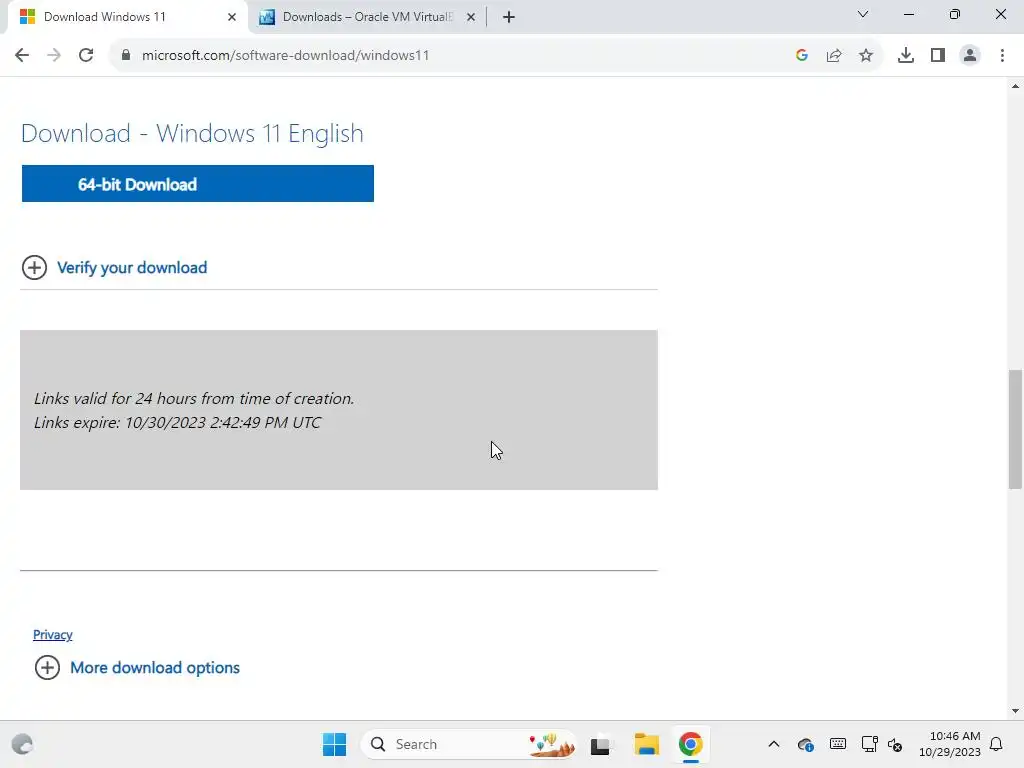
Task: Click the 64-bit Download button
Action: point(197,184)
